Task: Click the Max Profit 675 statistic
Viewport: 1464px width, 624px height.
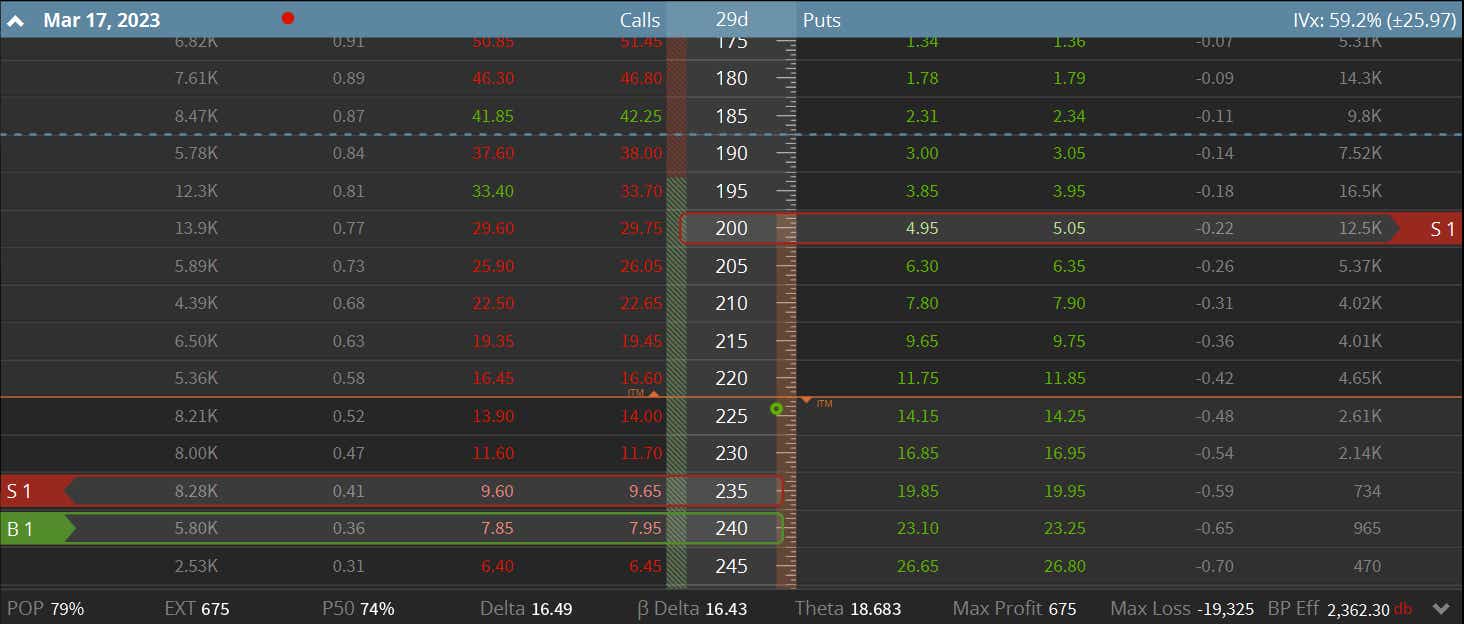Action: 1014,608
